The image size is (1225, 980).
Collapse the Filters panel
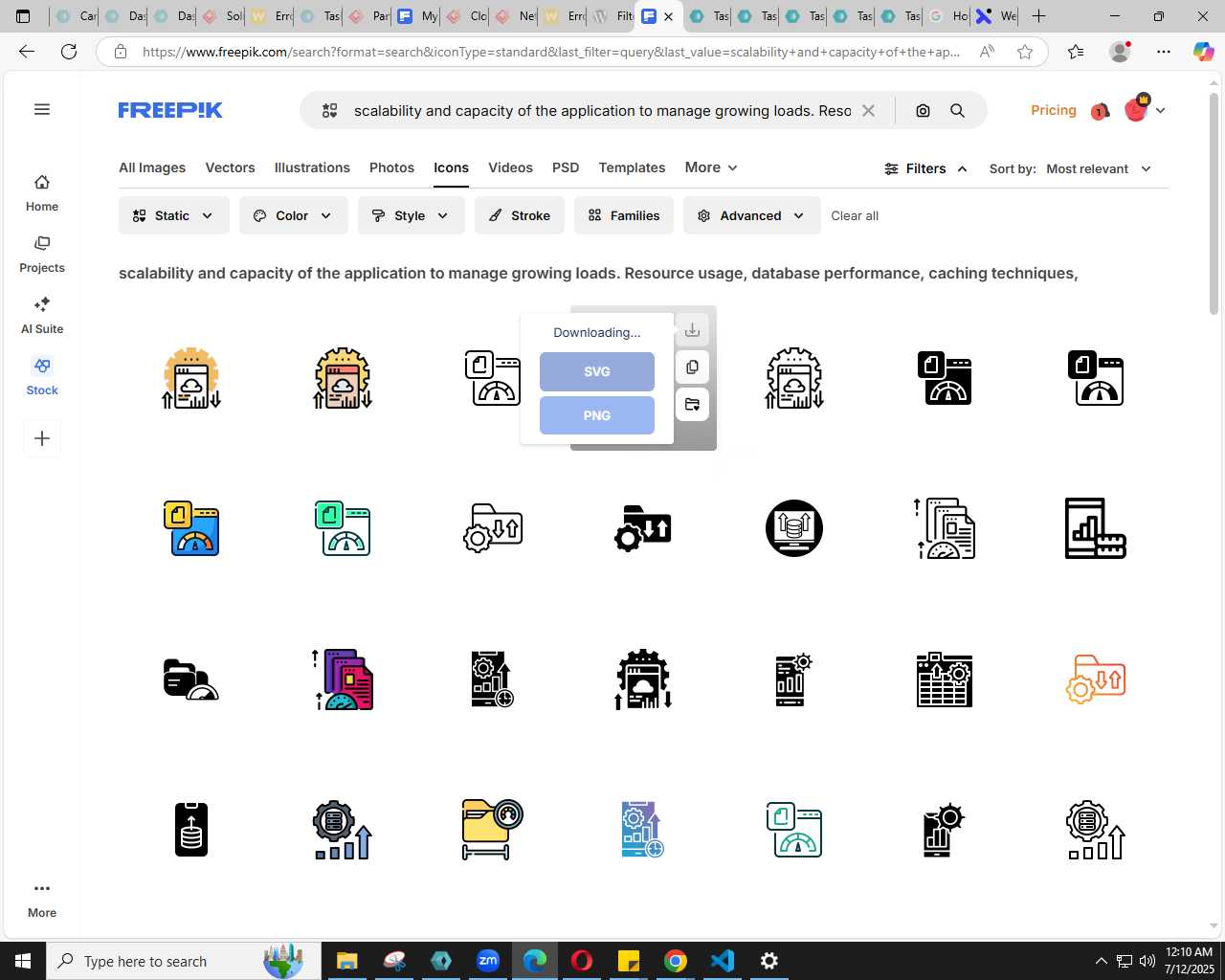pyautogui.click(x=925, y=168)
